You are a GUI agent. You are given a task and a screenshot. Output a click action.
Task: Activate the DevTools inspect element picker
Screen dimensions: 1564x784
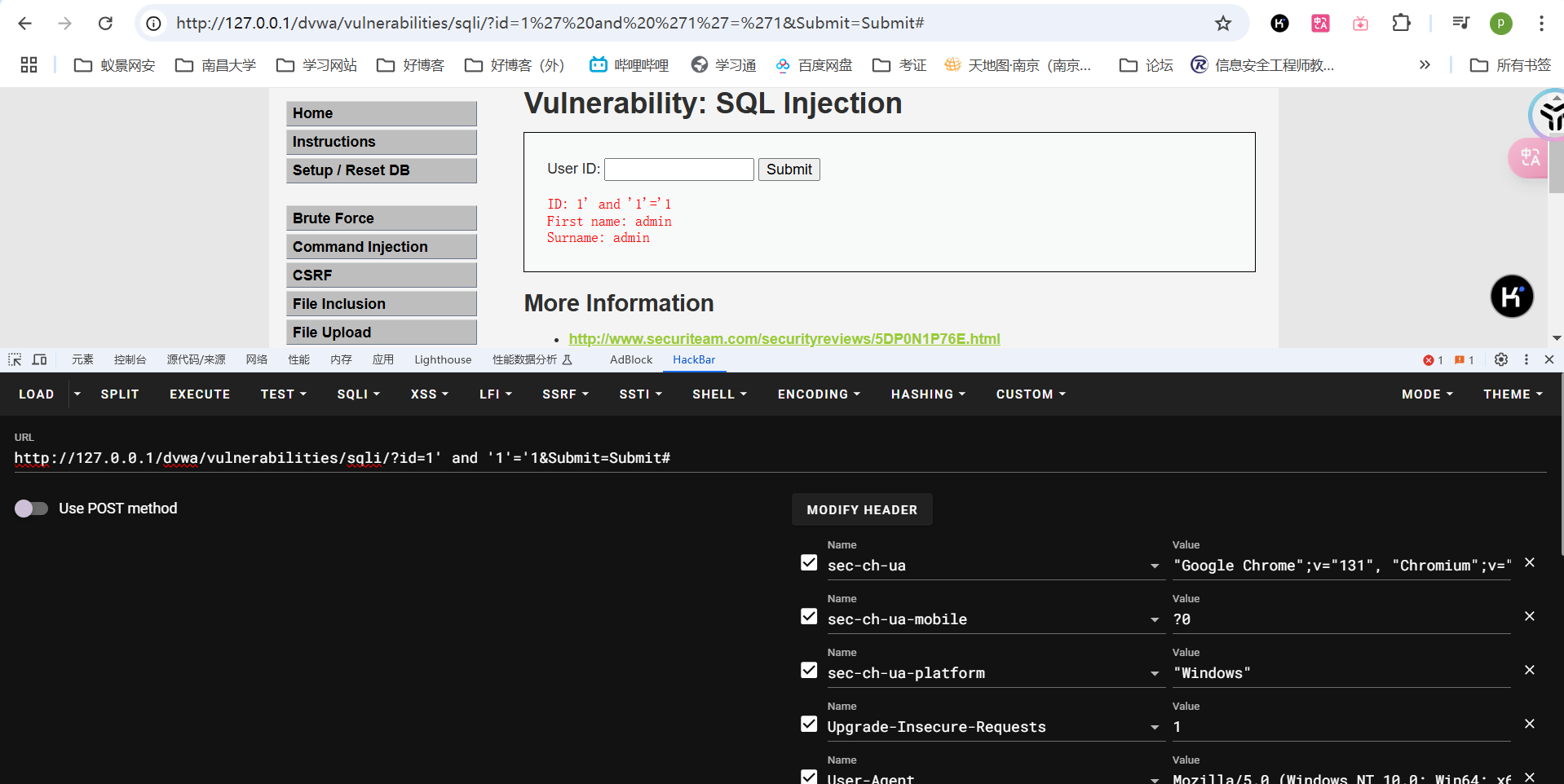click(x=15, y=359)
